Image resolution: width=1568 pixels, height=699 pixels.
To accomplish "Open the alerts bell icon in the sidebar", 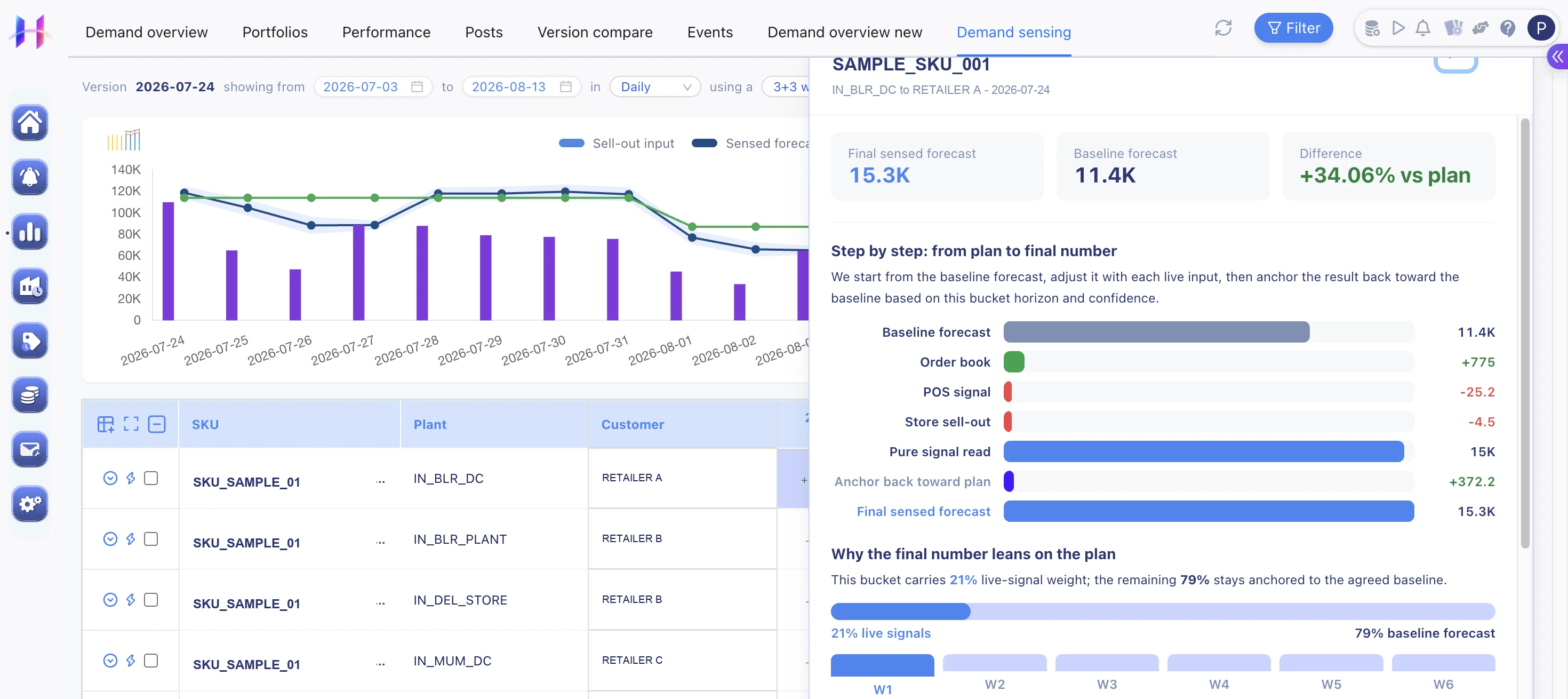I will click(30, 177).
